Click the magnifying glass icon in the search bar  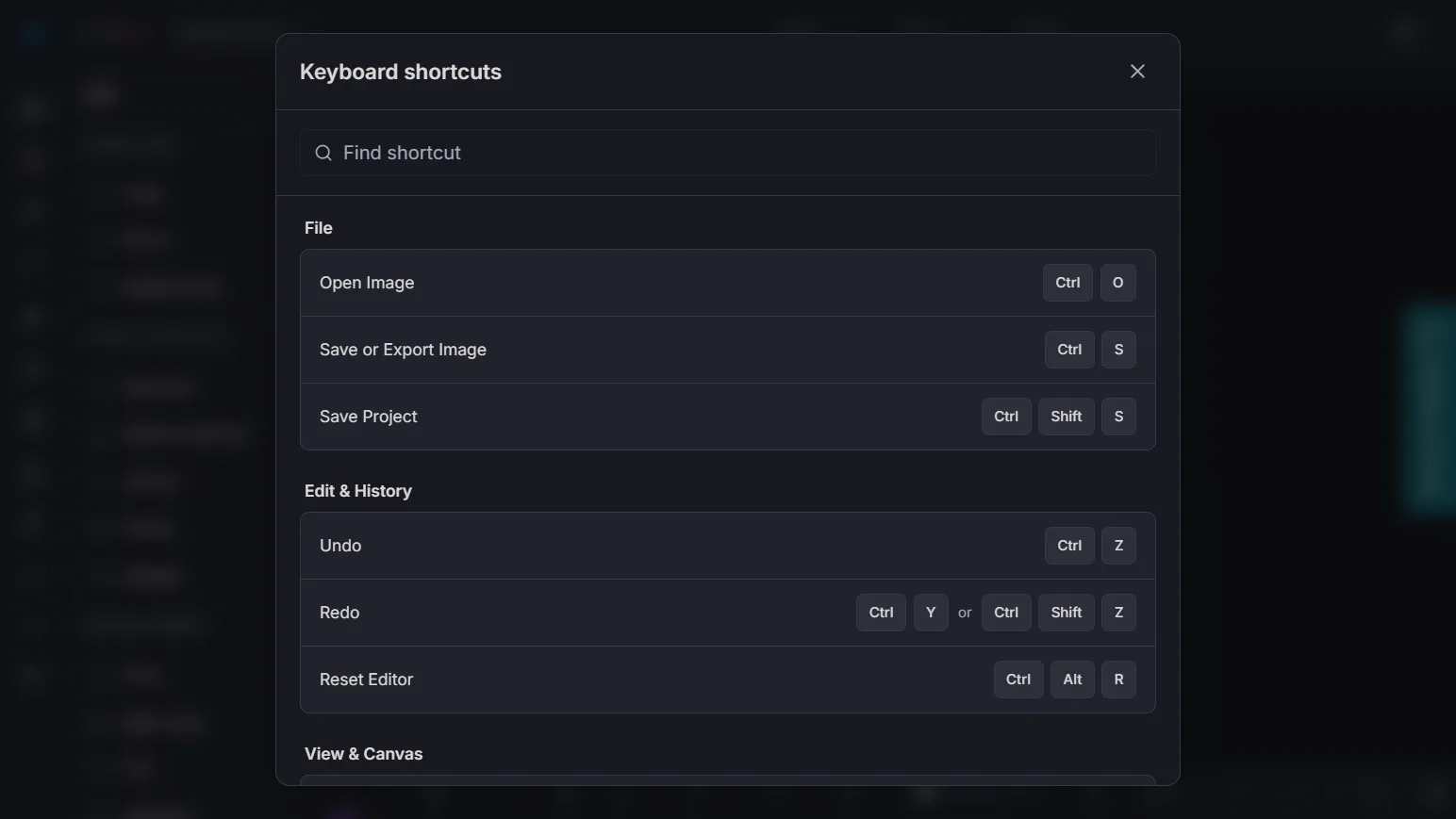[x=323, y=153]
